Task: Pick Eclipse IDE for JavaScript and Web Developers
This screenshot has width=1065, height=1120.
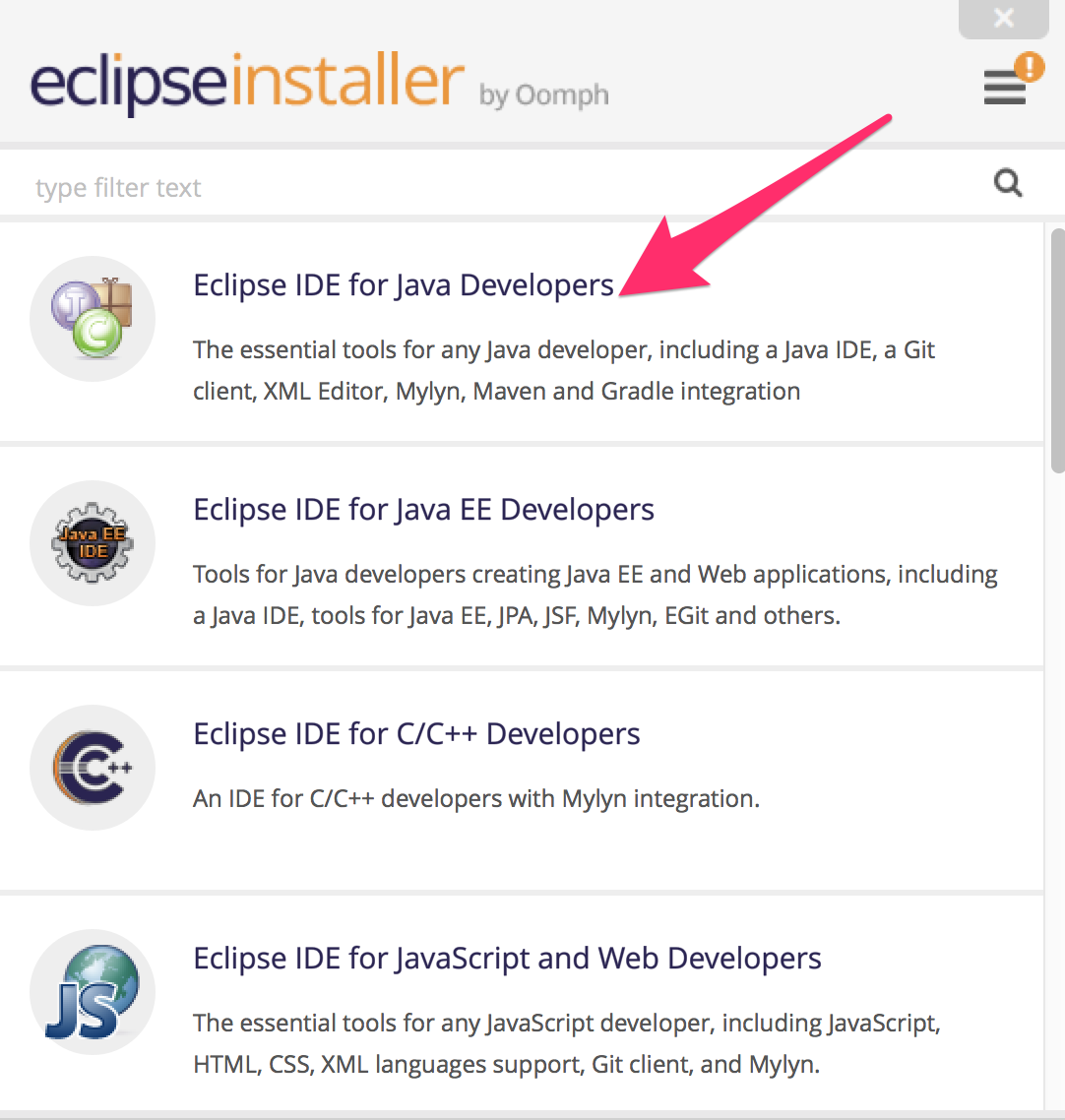Action: point(506,958)
